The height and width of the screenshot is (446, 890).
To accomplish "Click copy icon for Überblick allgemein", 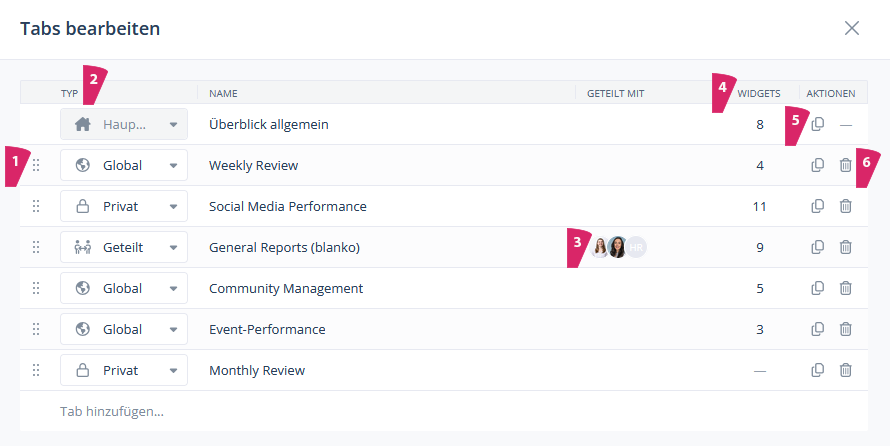I will (818, 124).
